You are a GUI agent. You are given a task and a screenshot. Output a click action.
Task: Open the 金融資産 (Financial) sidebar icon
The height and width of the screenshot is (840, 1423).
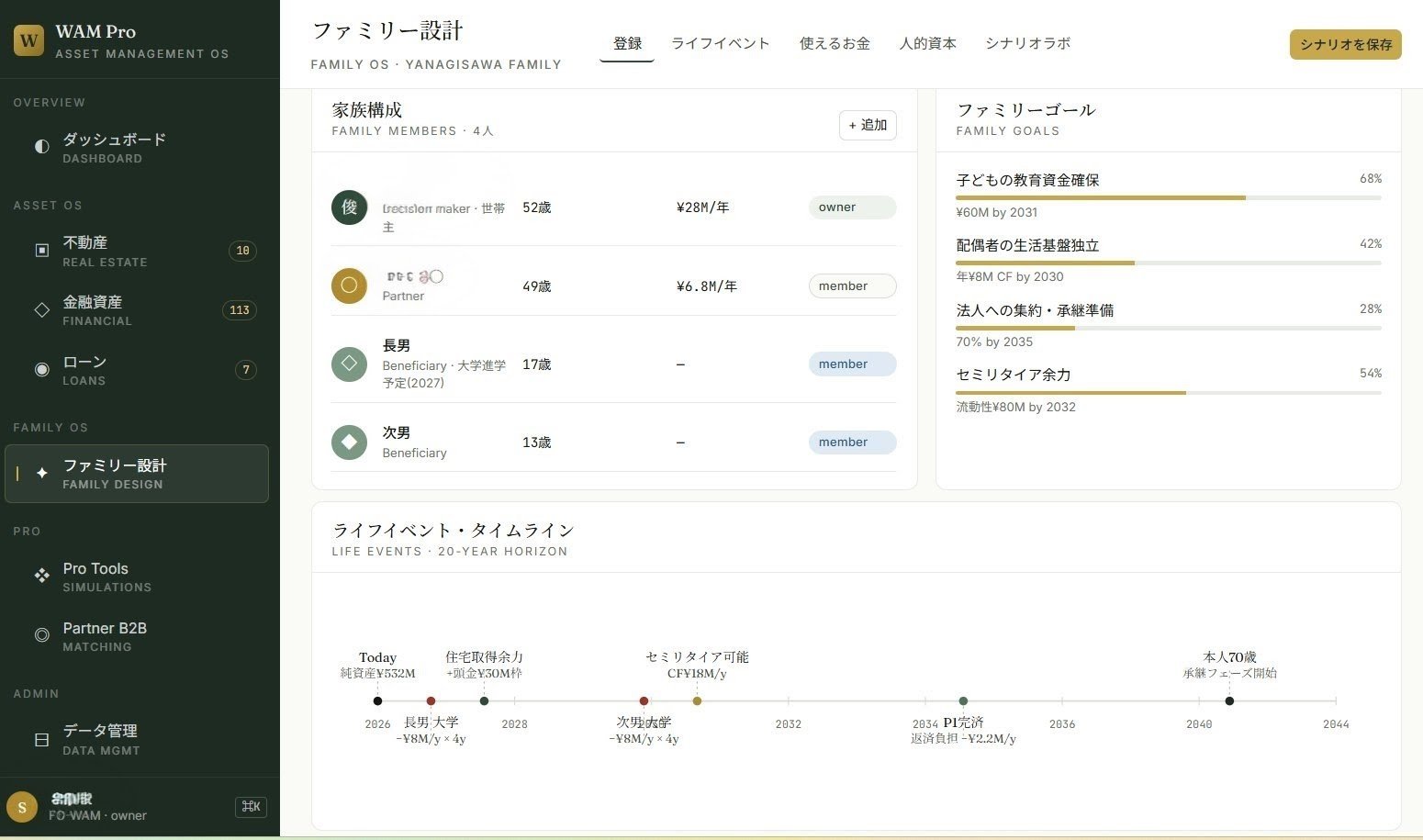pyautogui.click(x=41, y=309)
